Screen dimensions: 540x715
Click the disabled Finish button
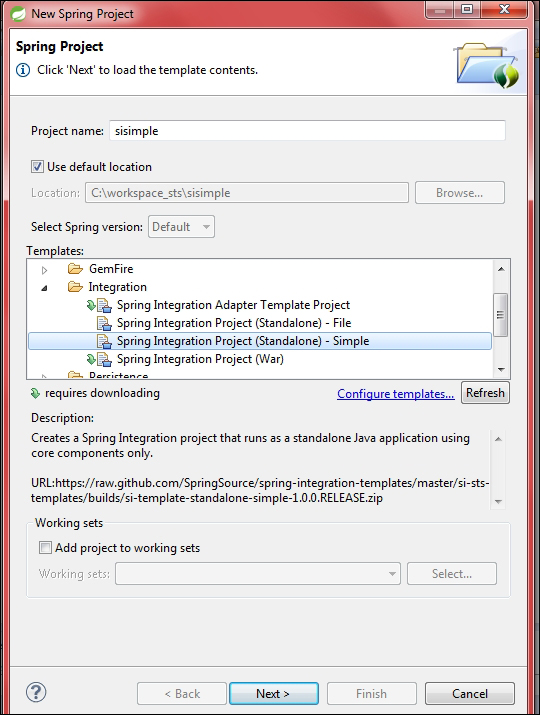[x=372, y=694]
